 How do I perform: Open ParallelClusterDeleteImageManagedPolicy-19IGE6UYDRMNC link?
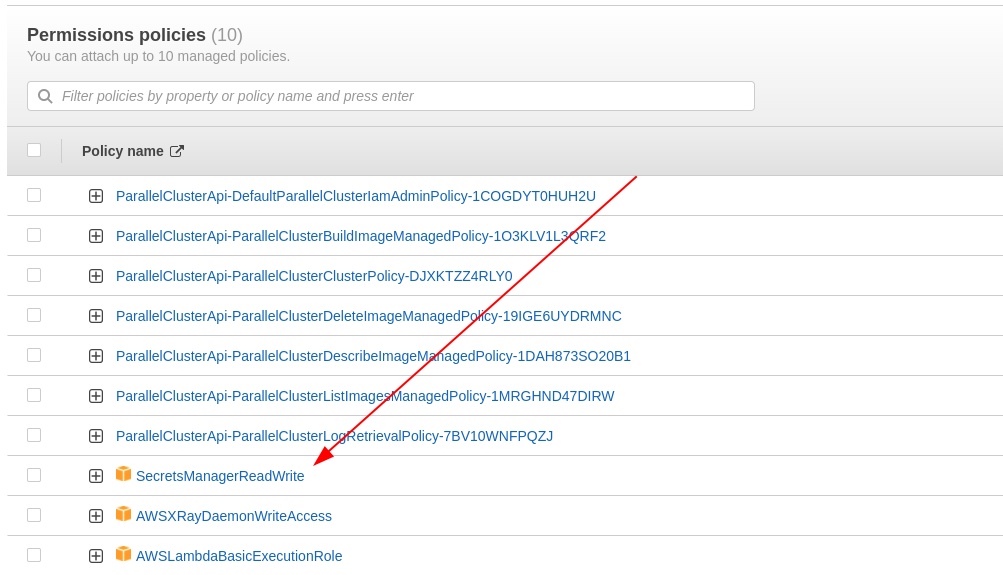(x=368, y=316)
